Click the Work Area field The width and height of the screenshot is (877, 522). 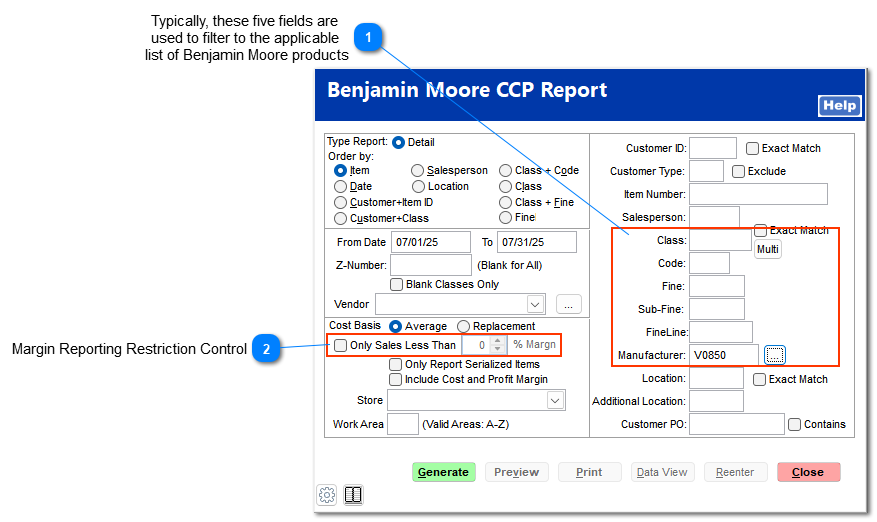click(x=403, y=424)
